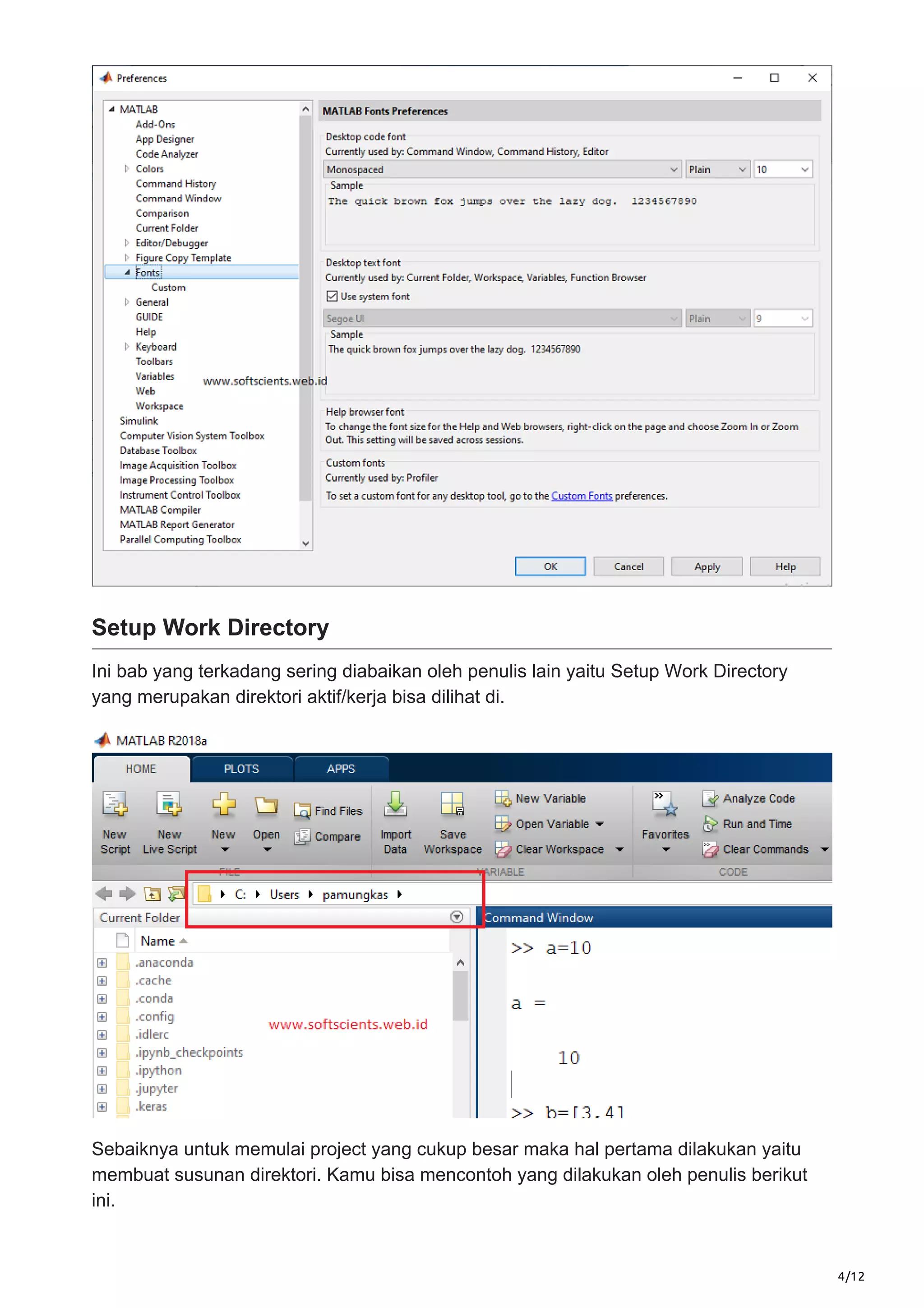924x1308 pixels.
Task: Select Simulink in preferences tree
Action: coord(139,421)
